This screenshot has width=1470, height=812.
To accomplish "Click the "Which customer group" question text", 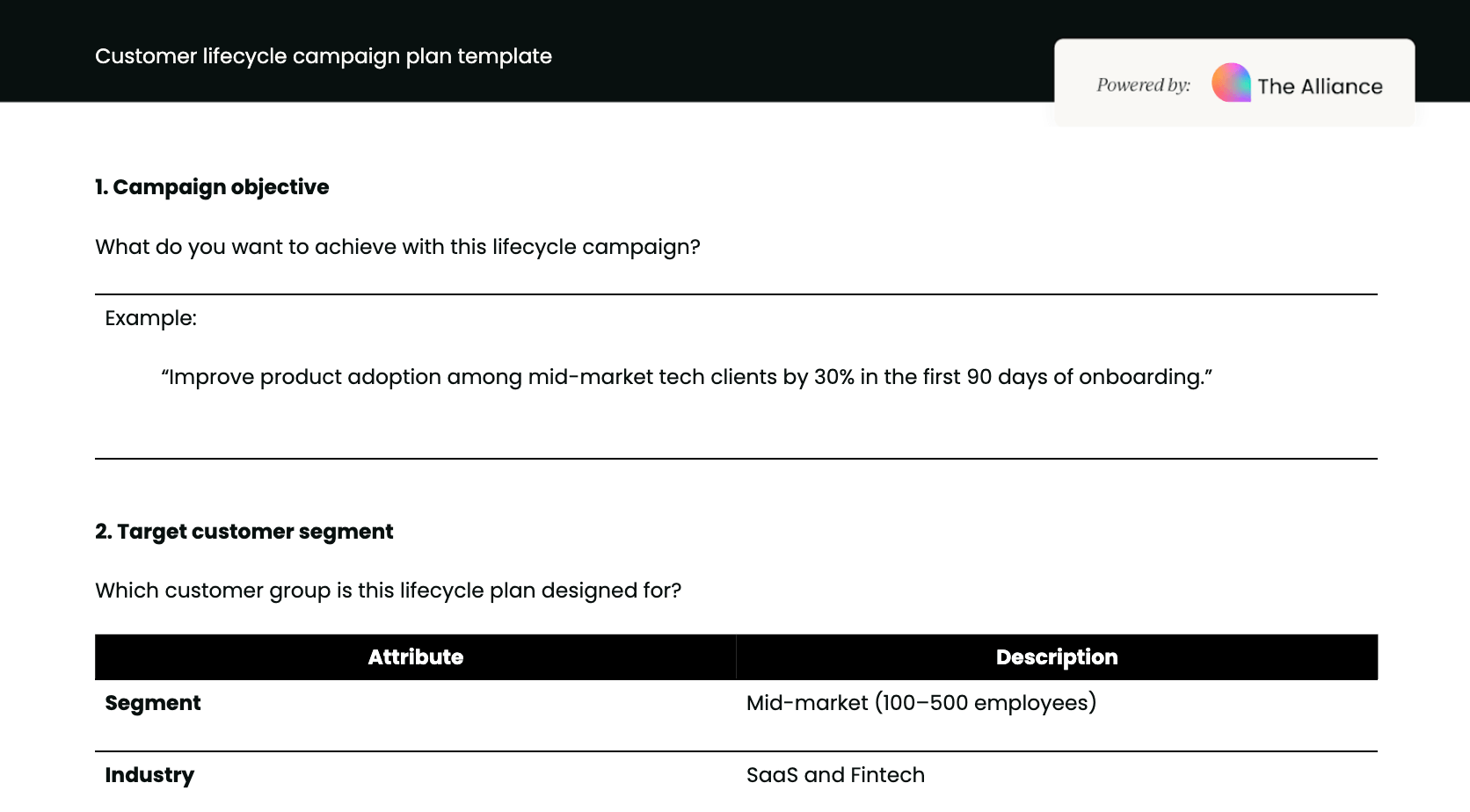I will (388, 591).
